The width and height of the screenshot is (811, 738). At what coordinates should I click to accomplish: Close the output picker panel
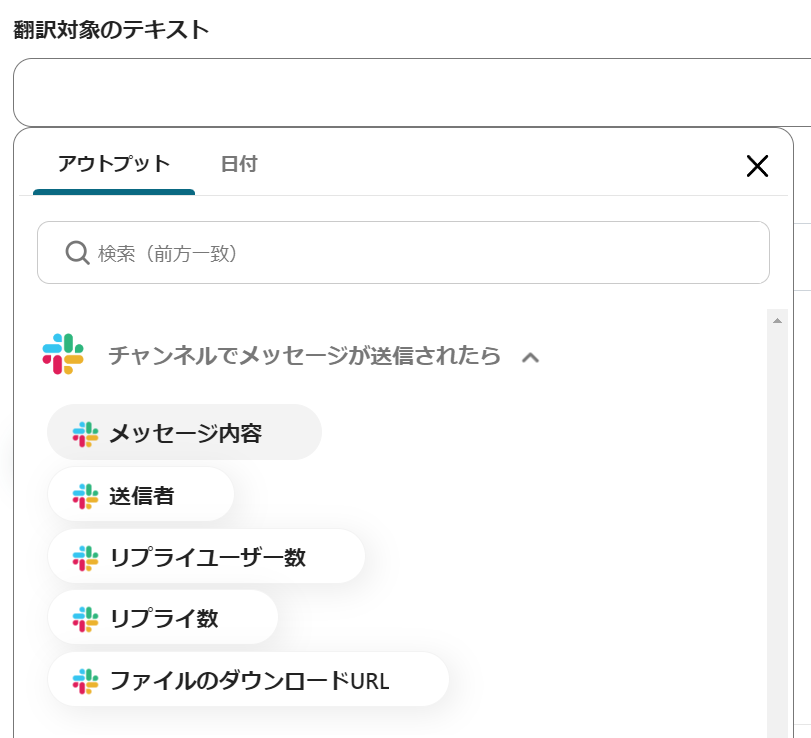(x=757, y=166)
